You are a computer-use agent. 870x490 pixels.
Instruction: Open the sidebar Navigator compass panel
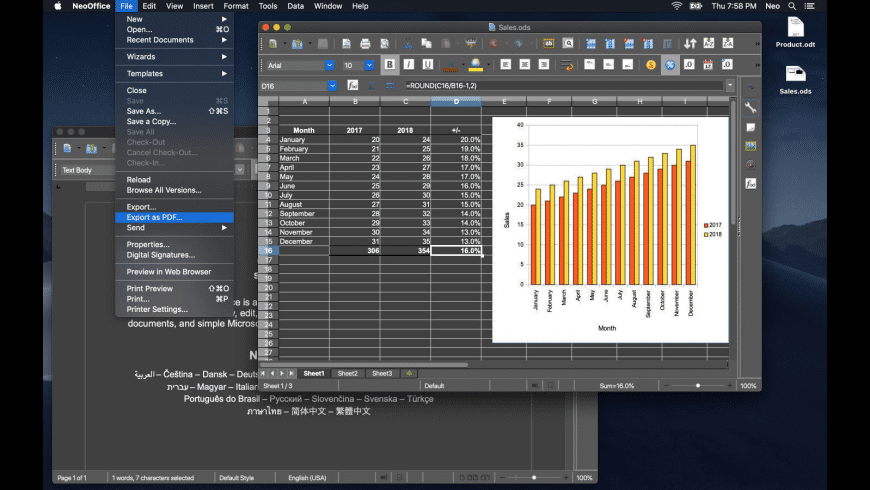751,165
